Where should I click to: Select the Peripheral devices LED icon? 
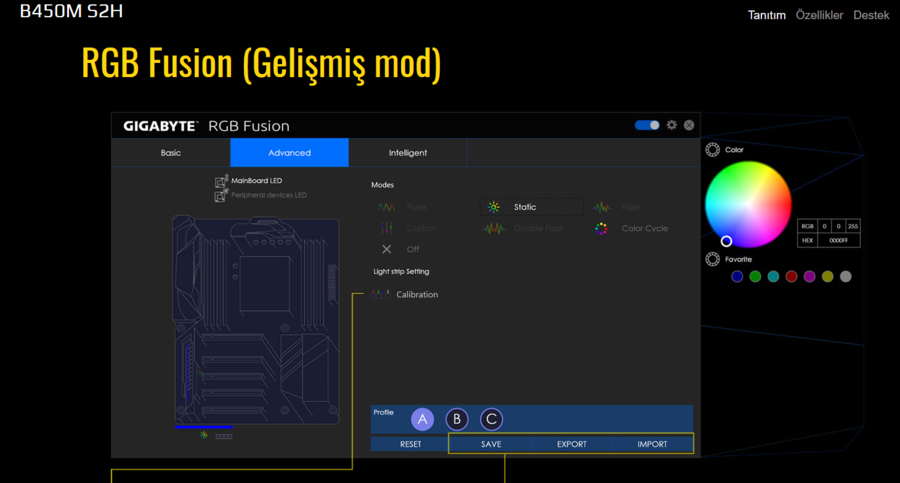(x=221, y=195)
